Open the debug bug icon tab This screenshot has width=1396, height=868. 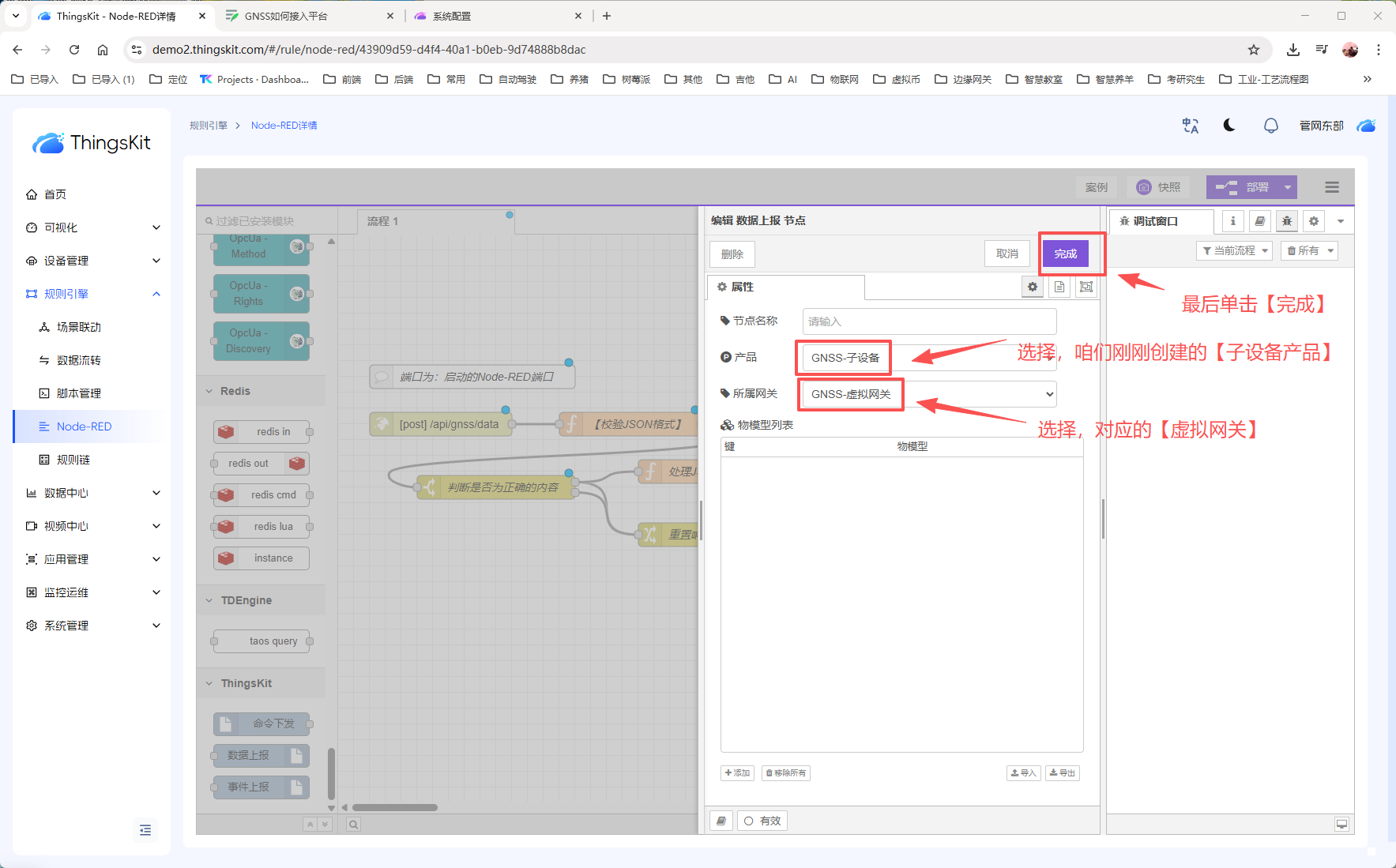pyautogui.click(x=1287, y=221)
